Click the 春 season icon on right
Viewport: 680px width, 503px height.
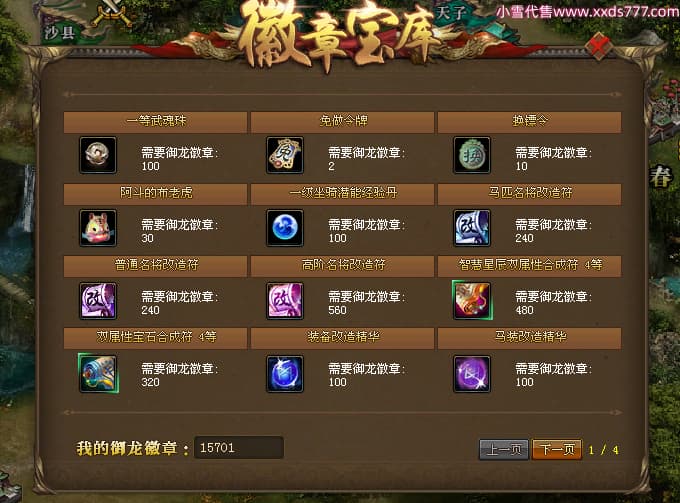(x=660, y=176)
